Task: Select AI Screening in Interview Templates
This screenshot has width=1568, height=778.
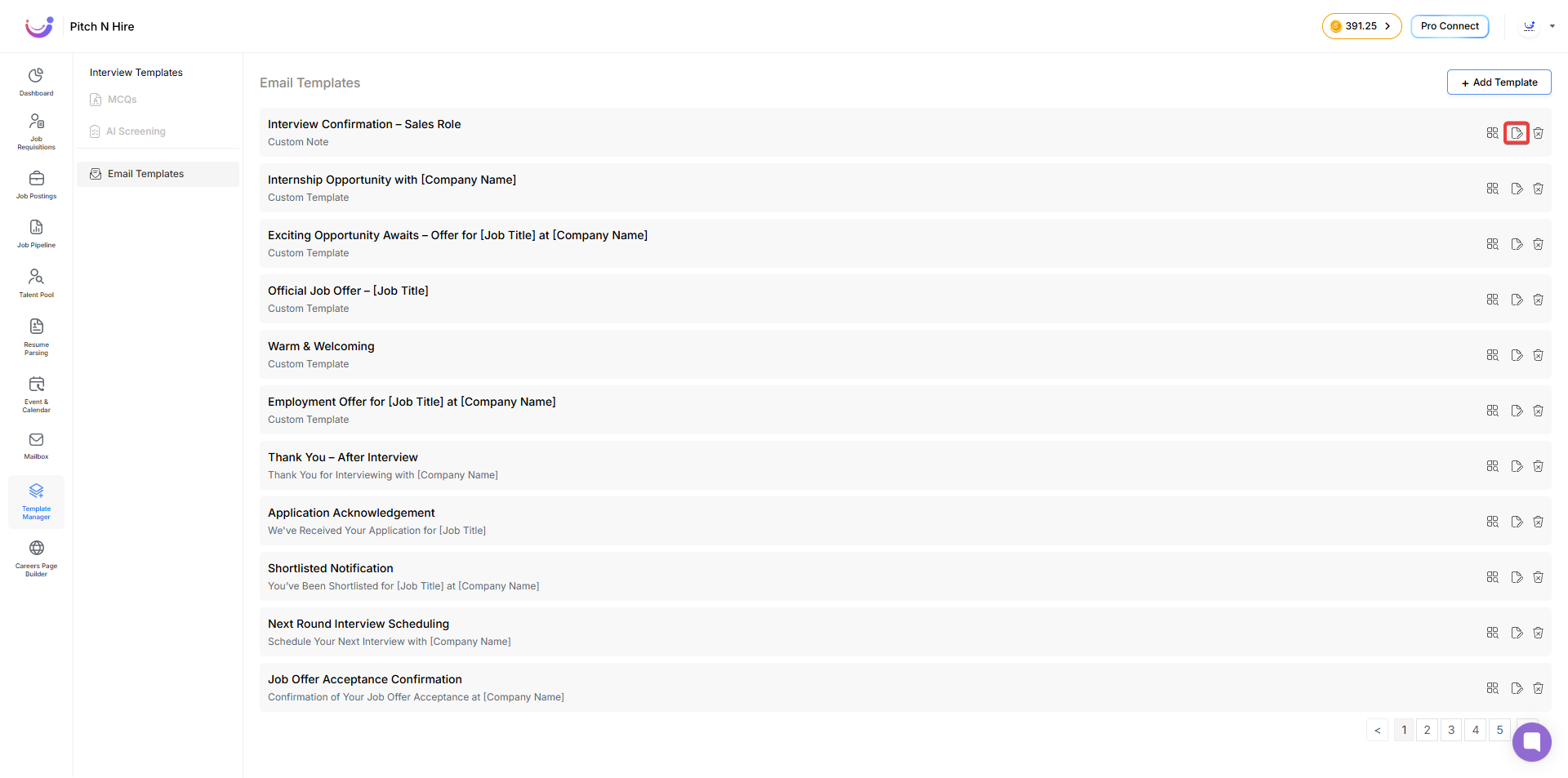Action: [135, 131]
